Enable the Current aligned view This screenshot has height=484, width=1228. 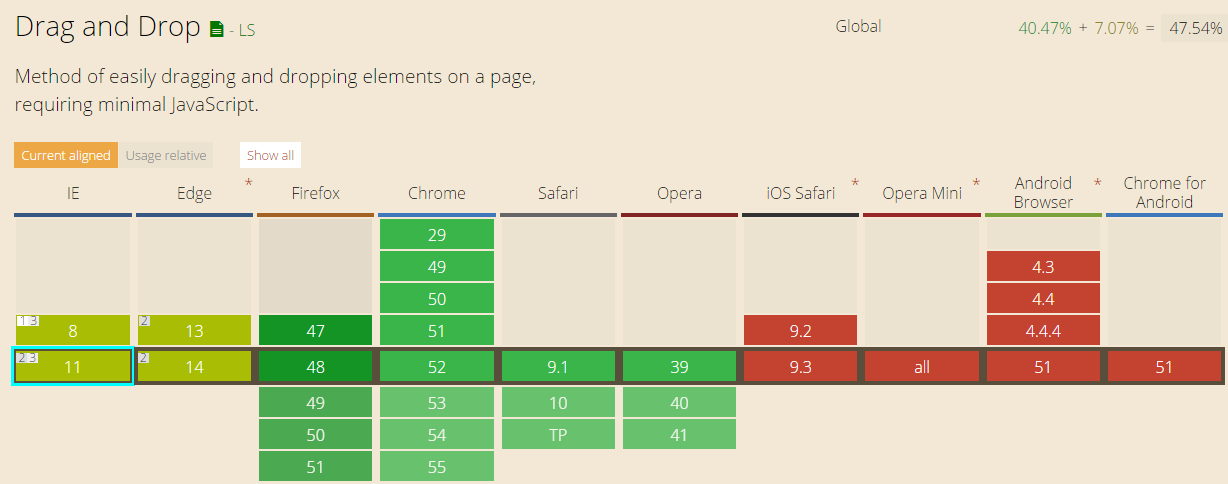66,155
